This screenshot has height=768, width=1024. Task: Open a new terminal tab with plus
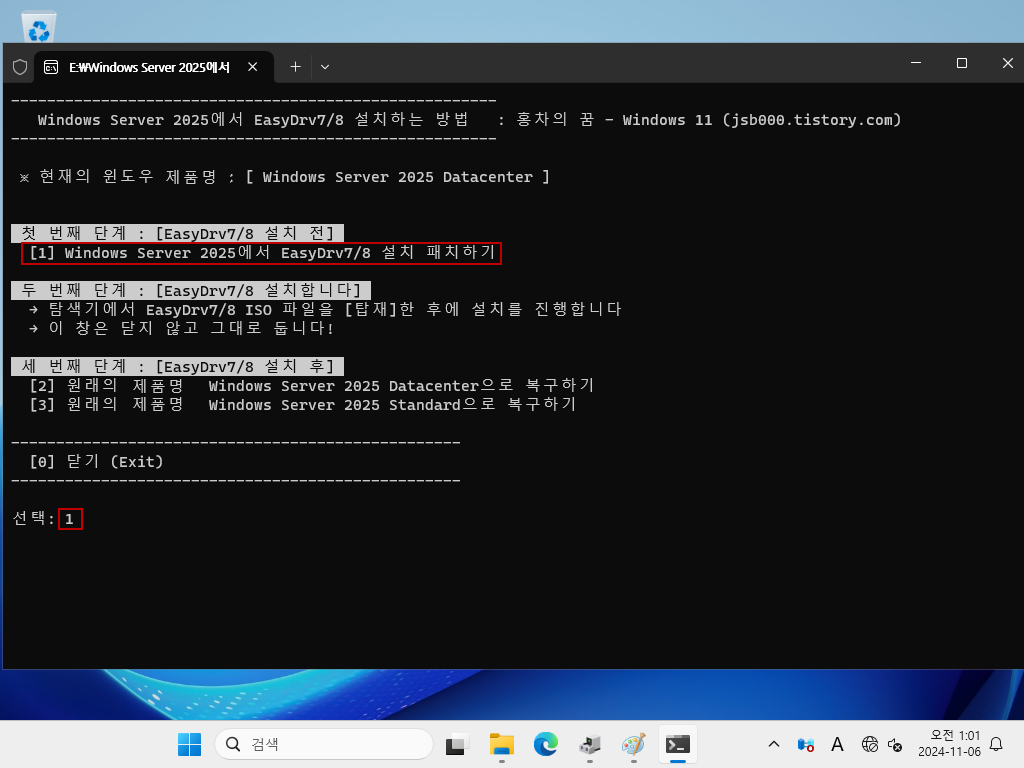click(x=295, y=67)
